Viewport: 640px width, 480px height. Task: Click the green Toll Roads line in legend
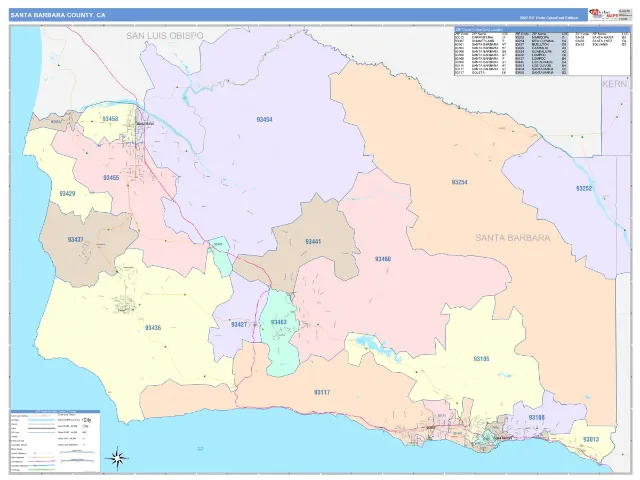[41, 470]
